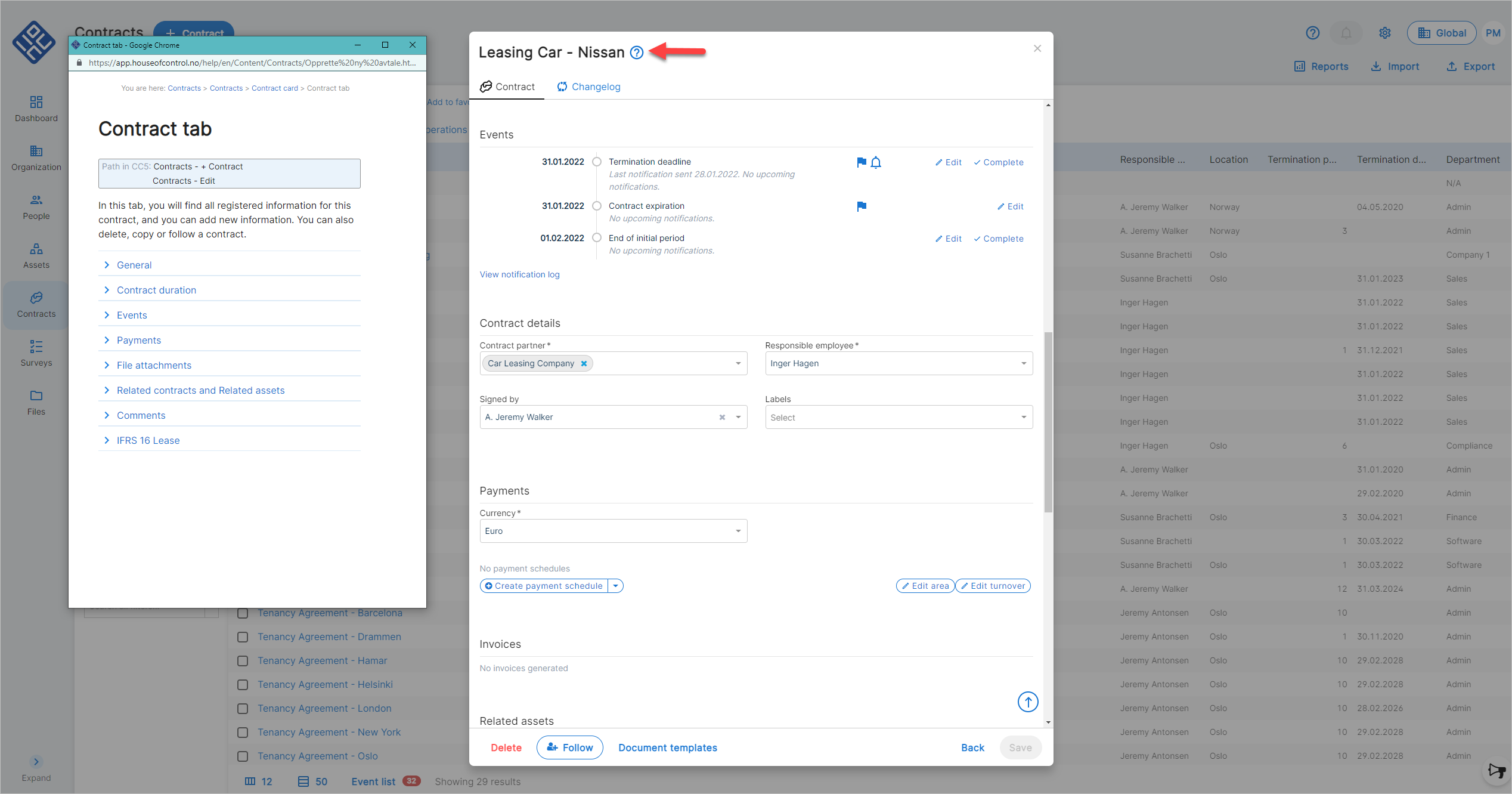This screenshot has height=794, width=1512.
Task: Click Delete at dialog bottom
Action: pyautogui.click(x=506, y=747)
